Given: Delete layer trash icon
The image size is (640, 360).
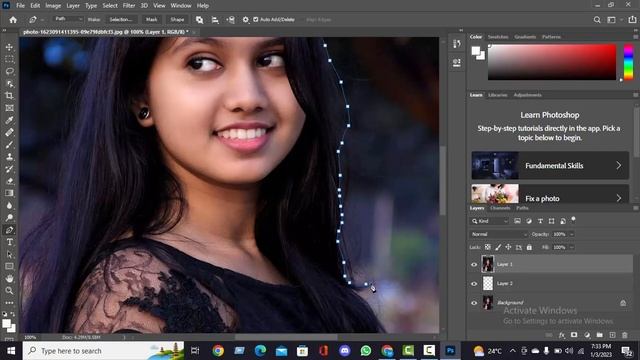Looking at the screenshot, I should (624, 335).
